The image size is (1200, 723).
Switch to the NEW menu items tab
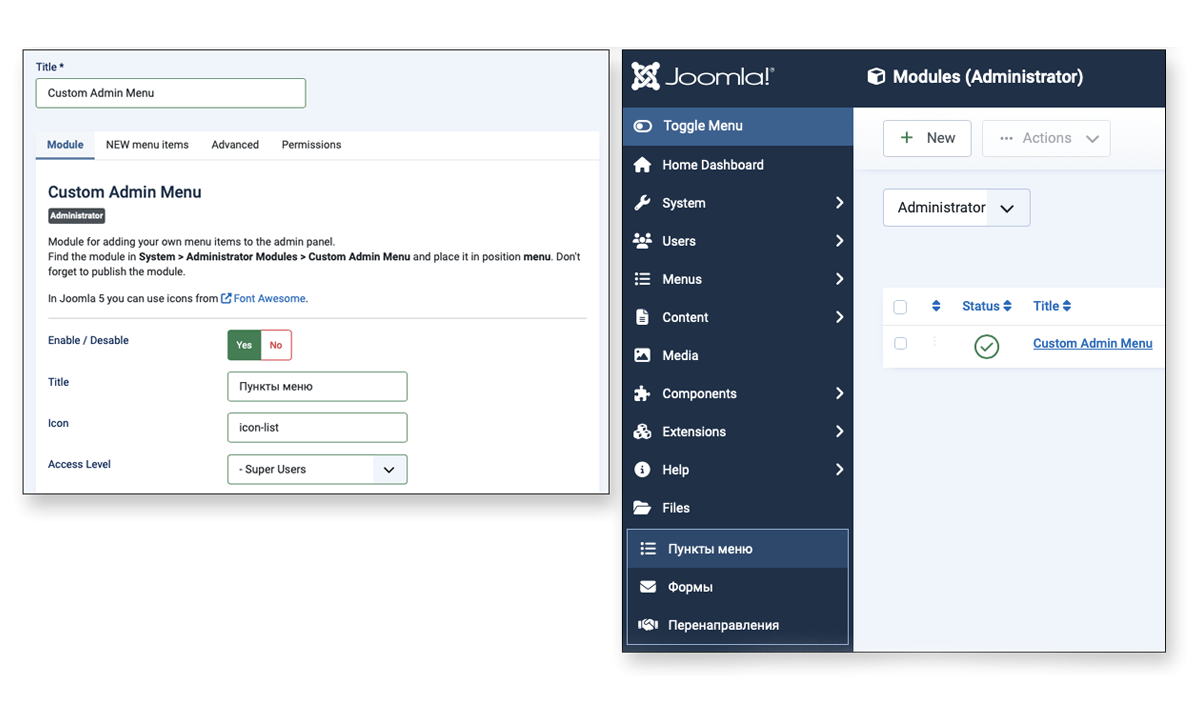tap(147, 145)
